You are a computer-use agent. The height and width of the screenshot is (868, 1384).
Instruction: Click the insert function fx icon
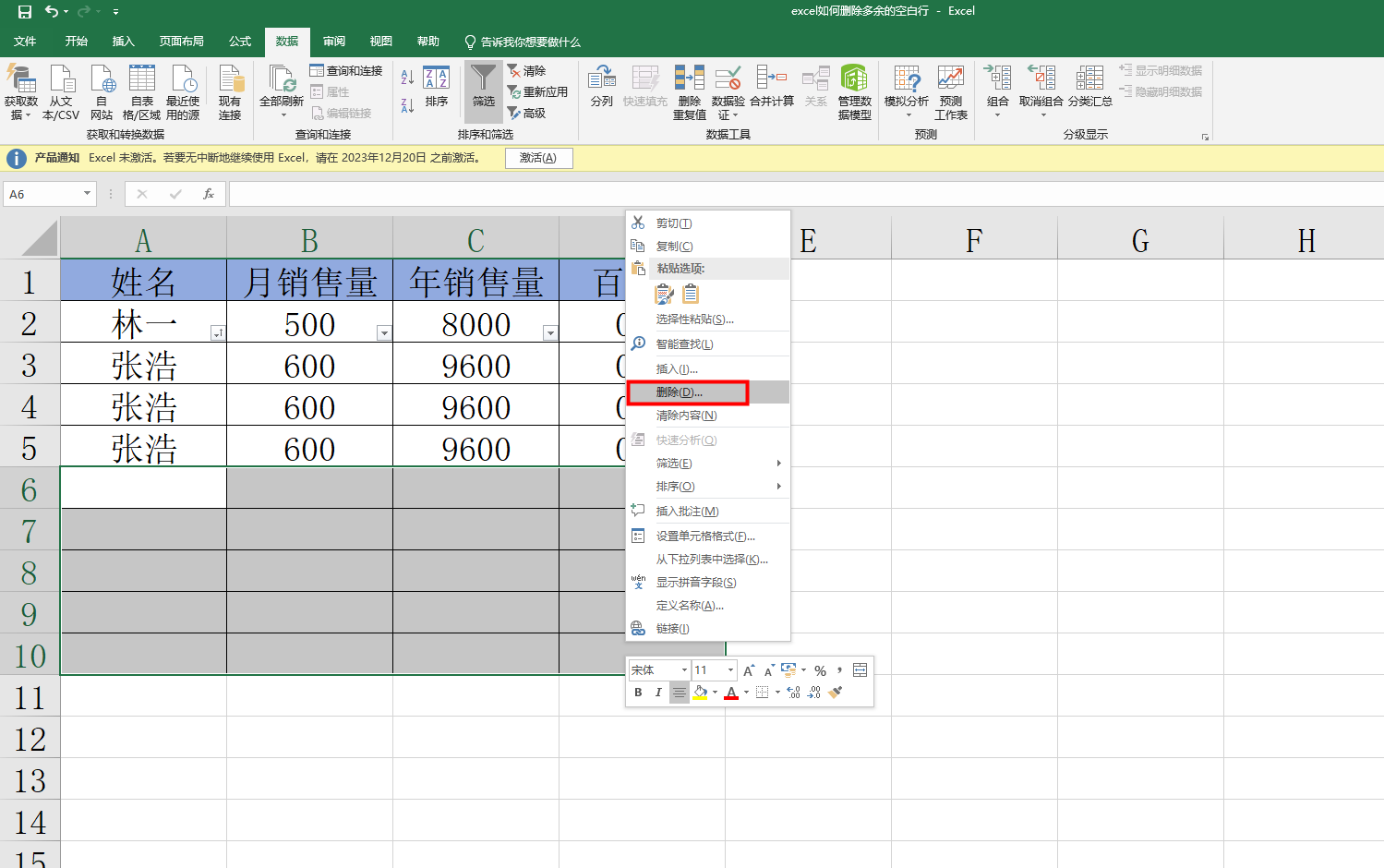pyautogui.click(x=209, y=194)
